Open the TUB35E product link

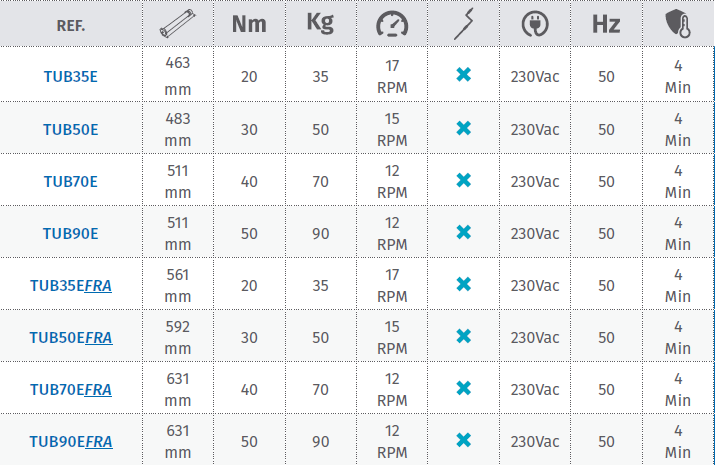coord(70,77)
